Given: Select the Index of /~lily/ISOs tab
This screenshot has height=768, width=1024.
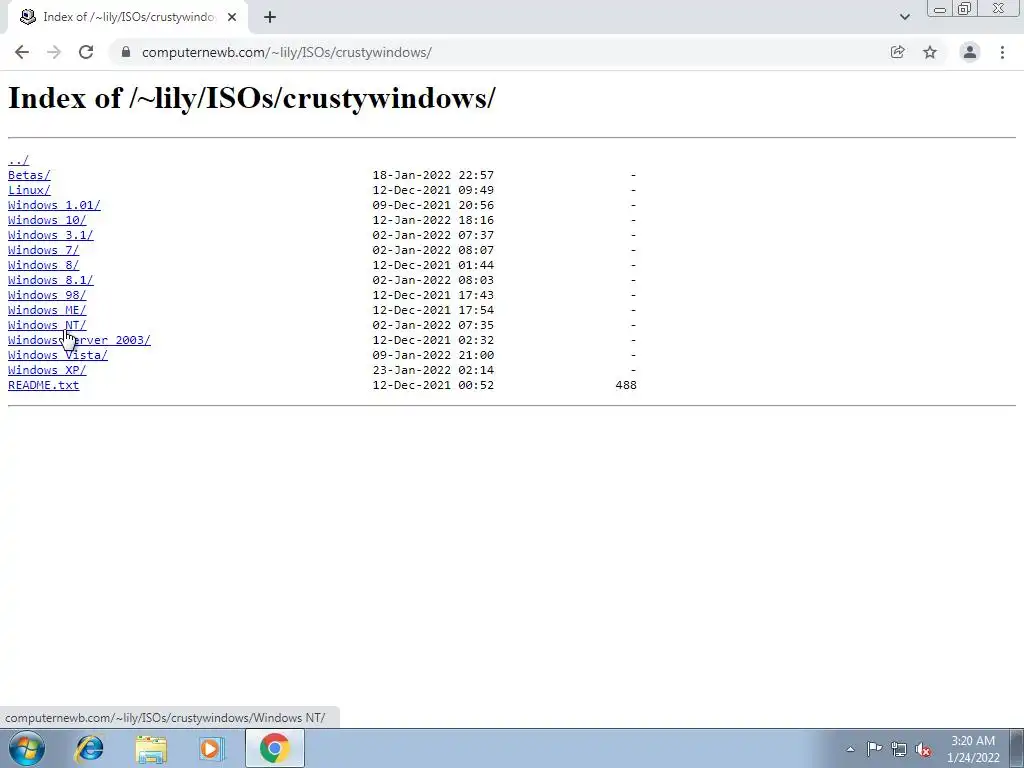Looking at the screenshot, I should click(128, 17).
